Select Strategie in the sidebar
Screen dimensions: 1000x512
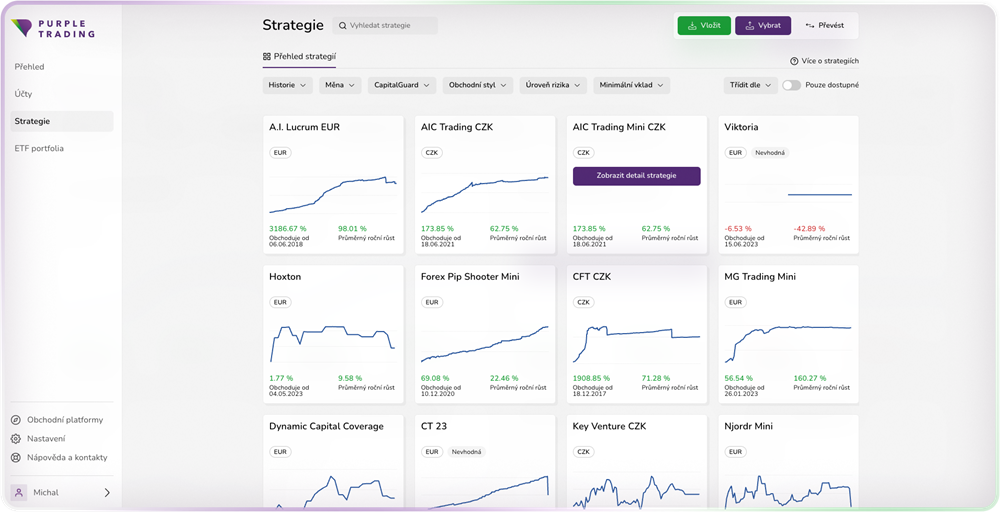[62, 121]
